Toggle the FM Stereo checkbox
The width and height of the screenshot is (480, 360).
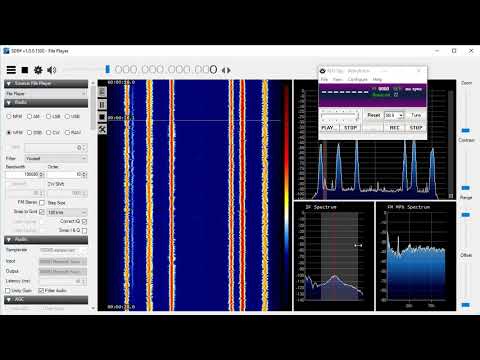coord(42,202)
